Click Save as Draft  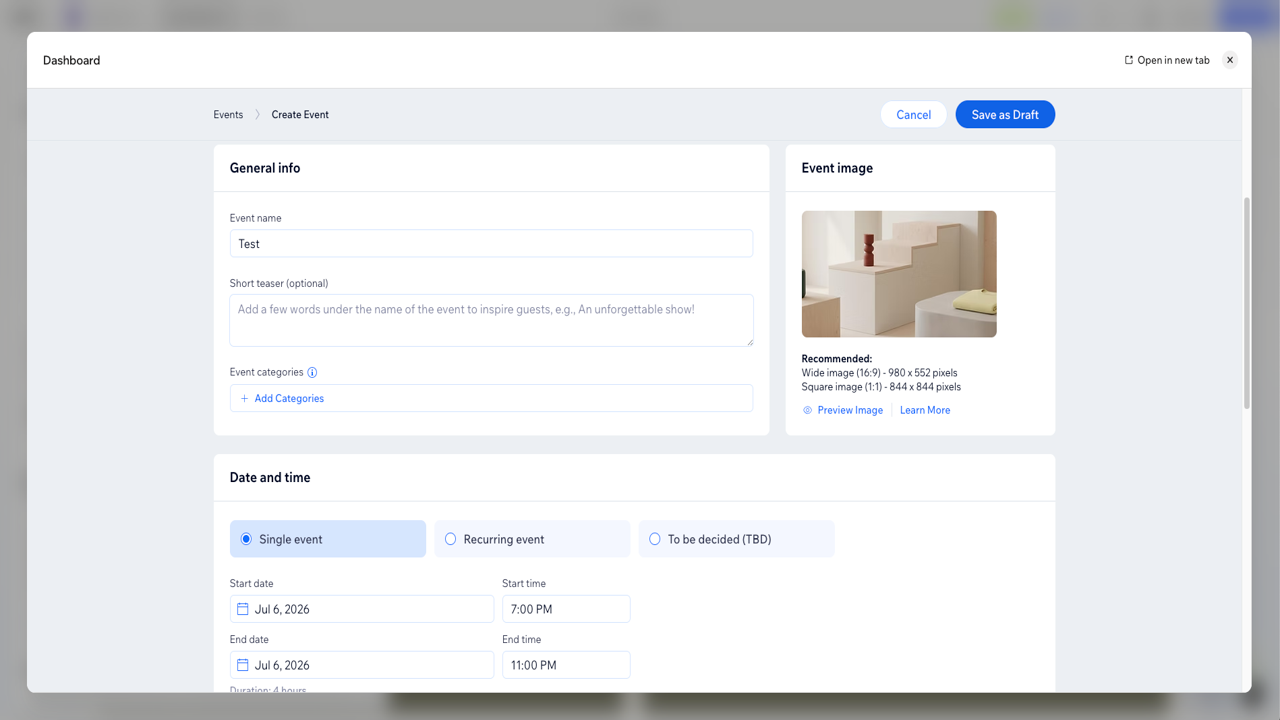pyautogui.click(x=1005, y=115)
